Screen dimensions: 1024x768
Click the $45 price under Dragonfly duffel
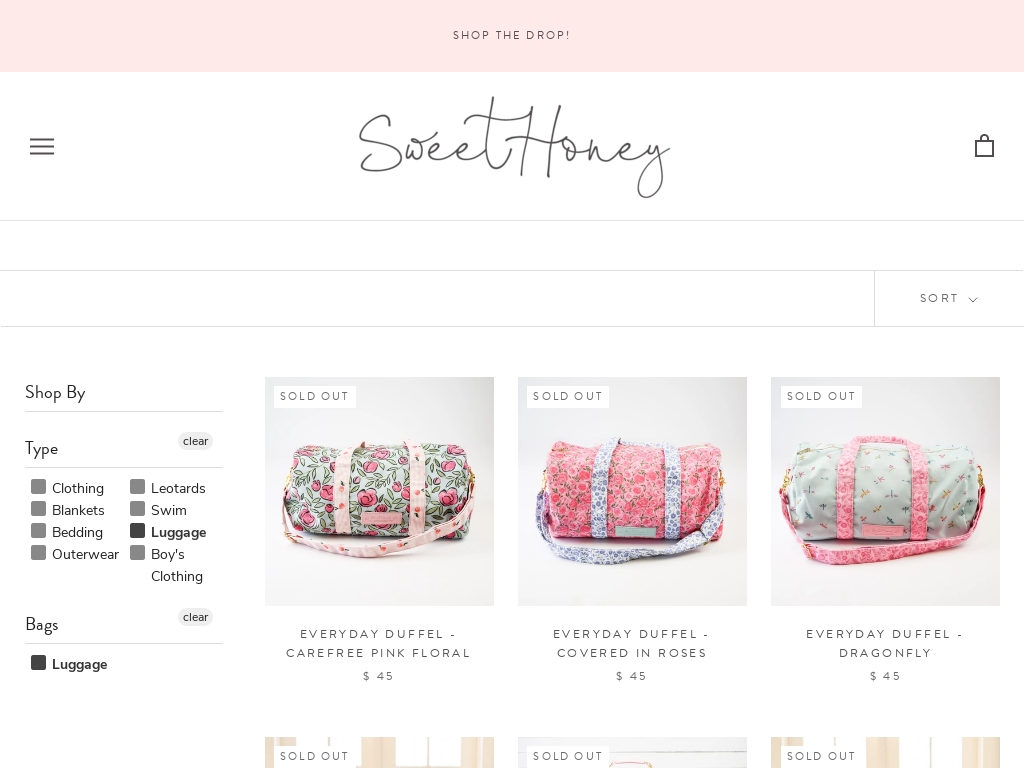[885, 676]
